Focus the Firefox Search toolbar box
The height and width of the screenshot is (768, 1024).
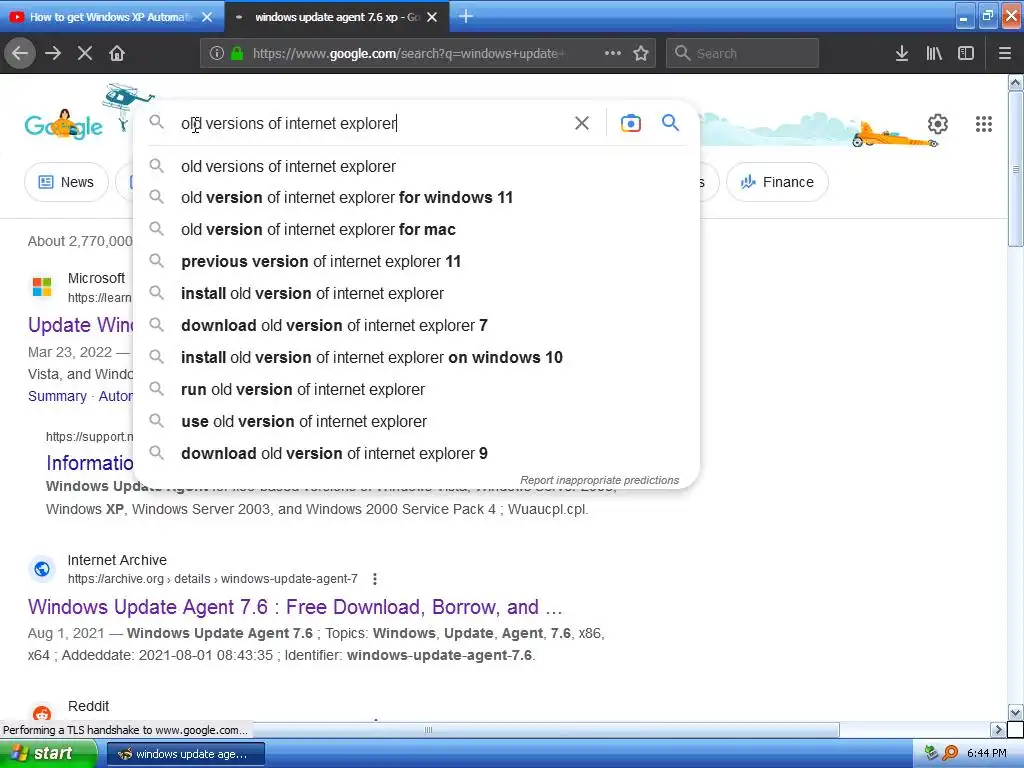[x=742, y=53]
